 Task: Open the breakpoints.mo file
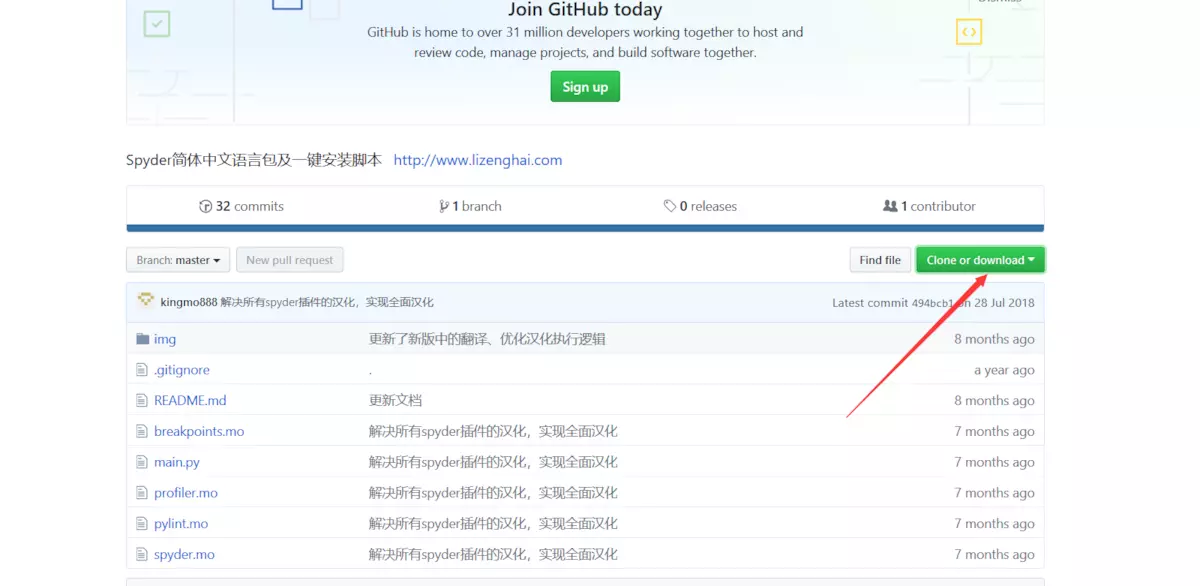tap(199, 431)
